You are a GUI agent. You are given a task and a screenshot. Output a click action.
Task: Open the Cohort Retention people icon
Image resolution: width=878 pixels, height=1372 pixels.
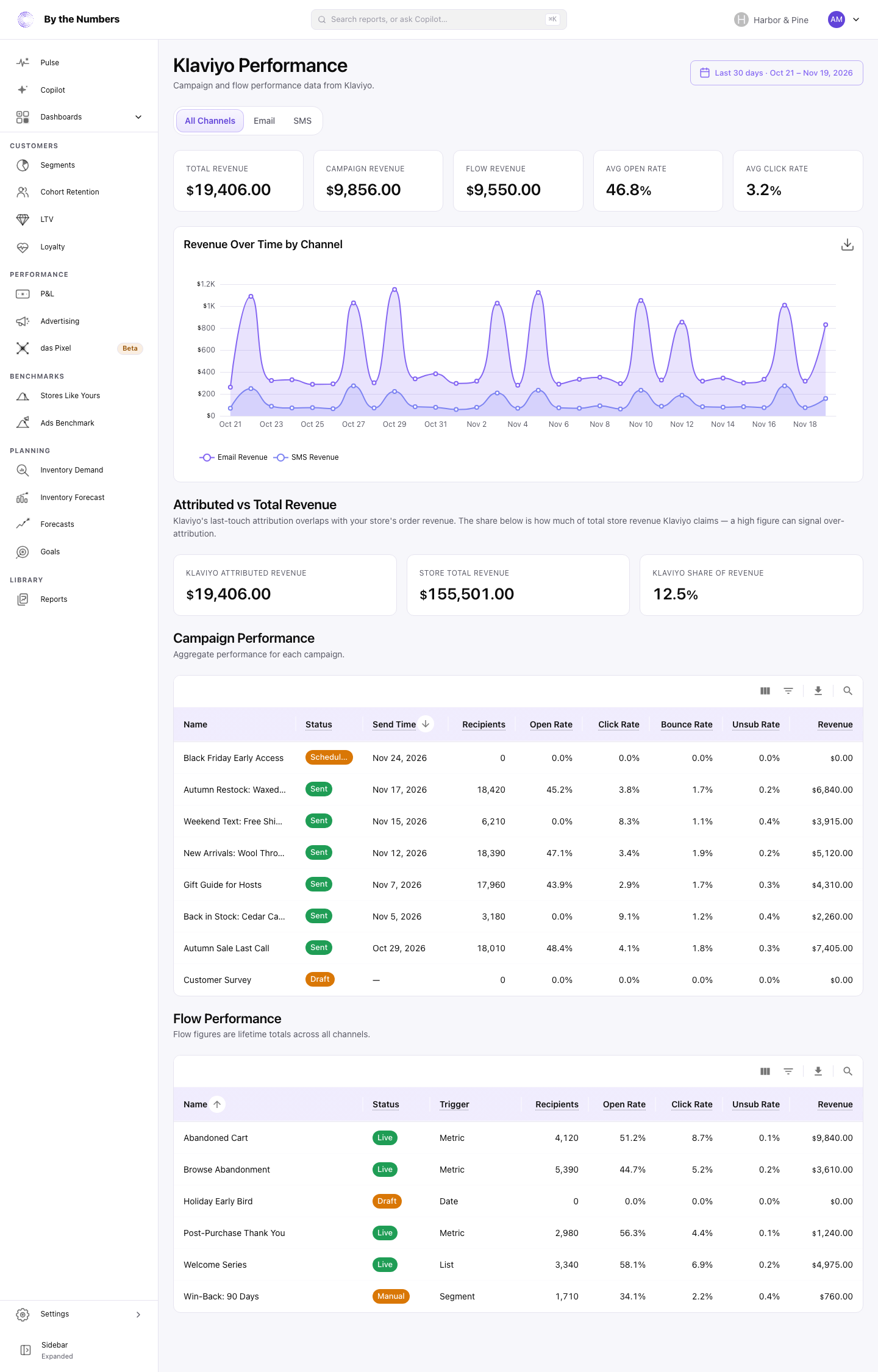[x=23, y=192]
